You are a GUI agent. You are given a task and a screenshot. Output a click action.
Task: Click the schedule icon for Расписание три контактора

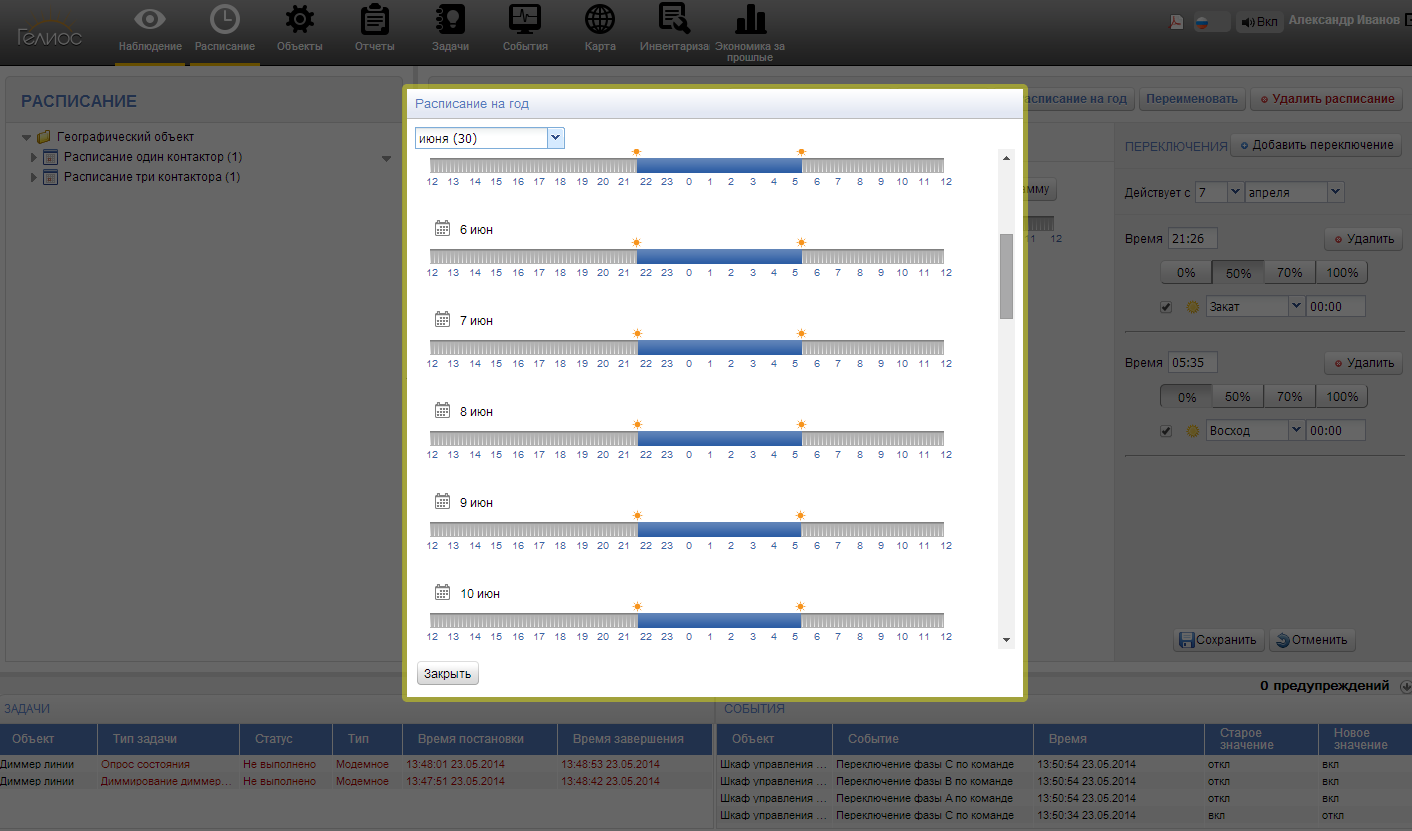click(51, 177)
